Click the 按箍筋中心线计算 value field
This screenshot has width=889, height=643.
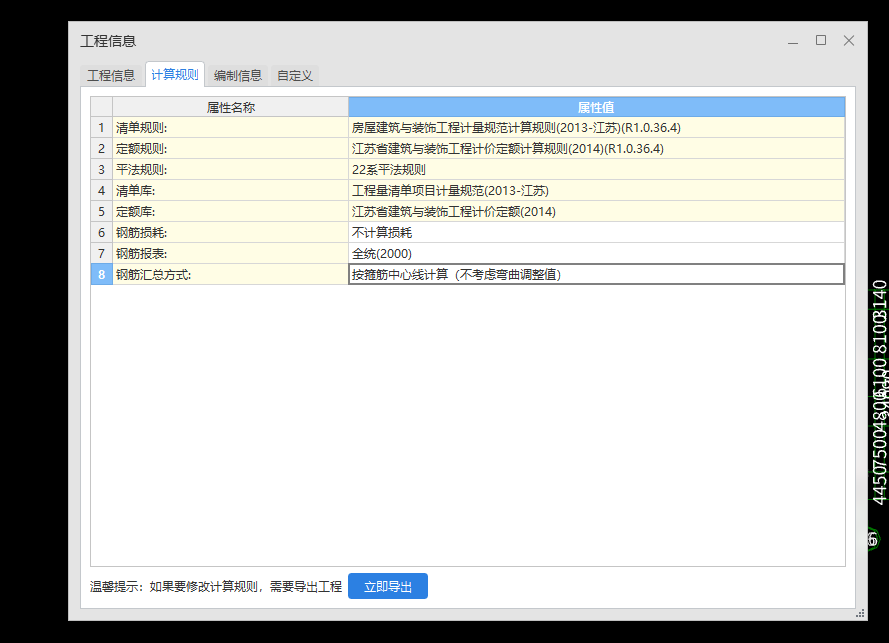(596, 274)
